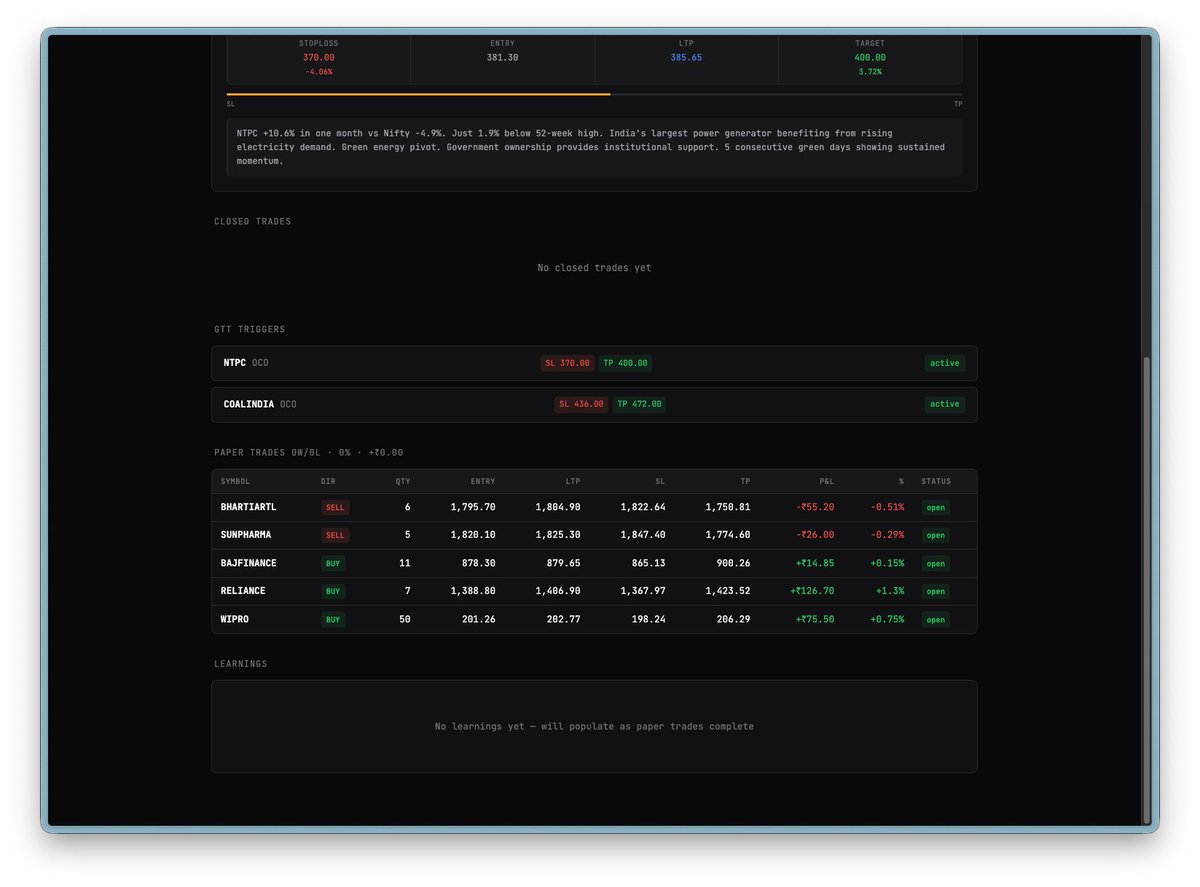Click the QTY column header
Screen dimensions: 1200x887
402,481
